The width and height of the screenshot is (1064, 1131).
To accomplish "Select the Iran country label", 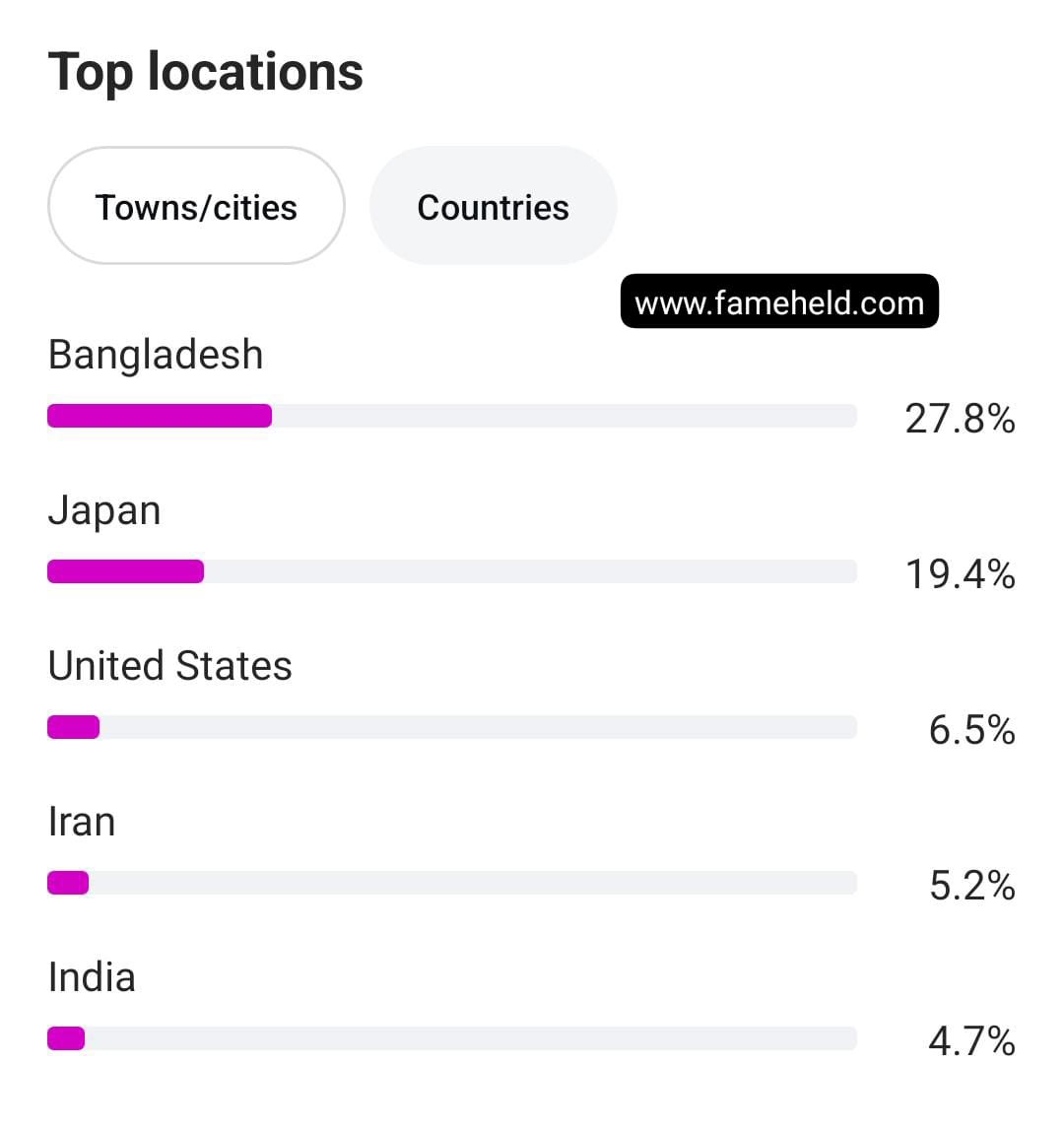I will tap(82, 822).
